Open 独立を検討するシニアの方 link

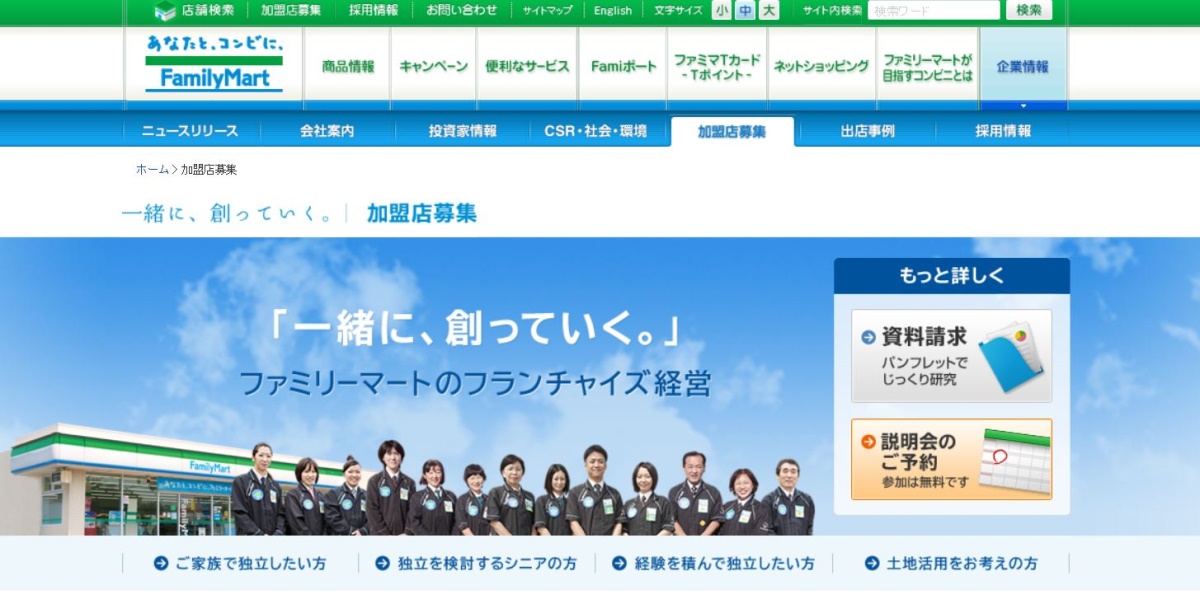487,564
